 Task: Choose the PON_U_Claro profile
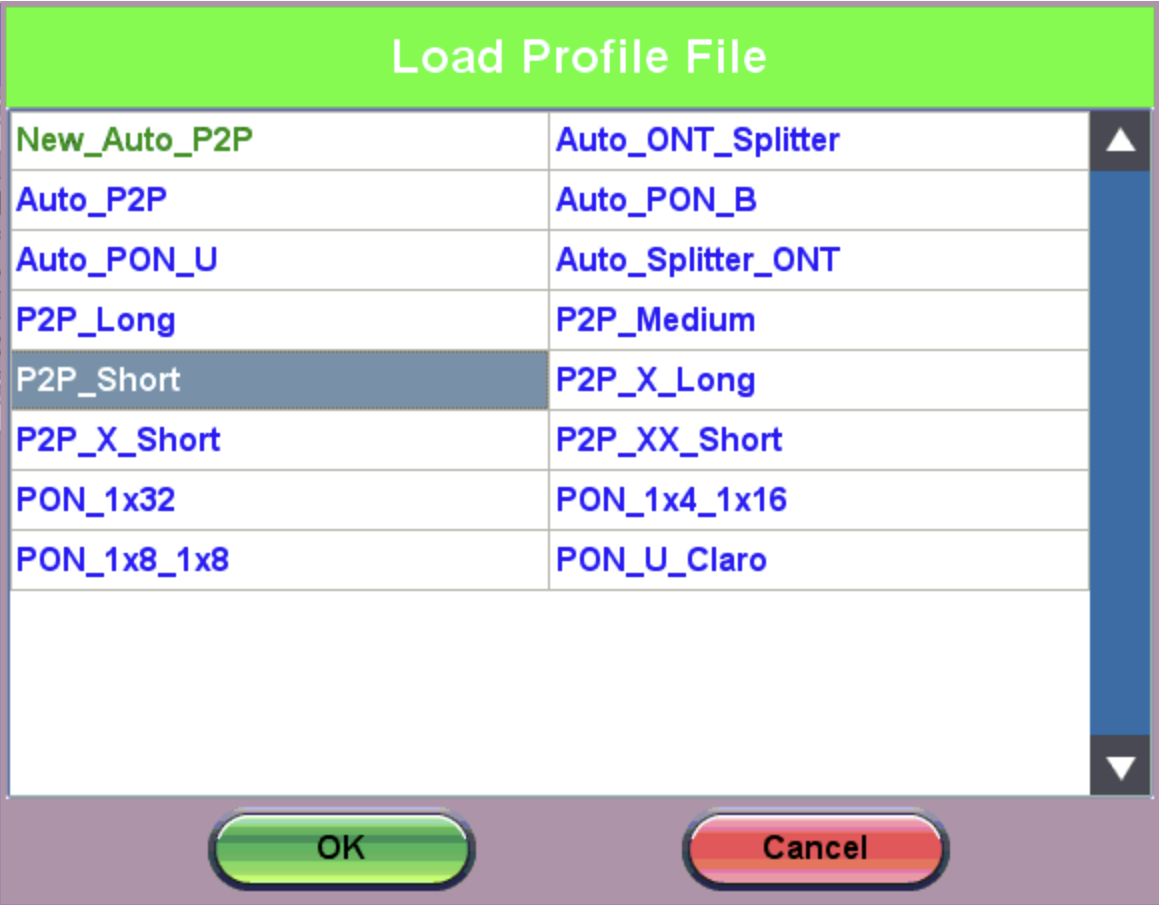(662, 560)
